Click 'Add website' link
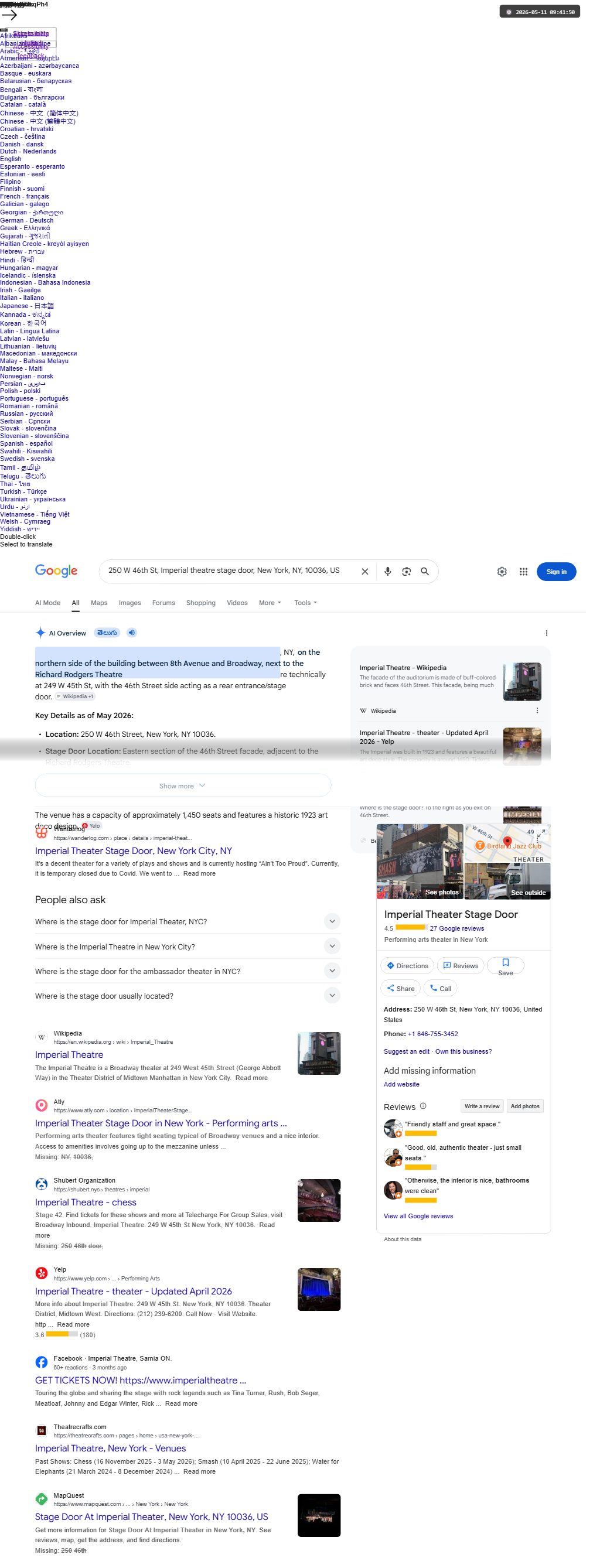593x1568 pixels. point(405,1096)
